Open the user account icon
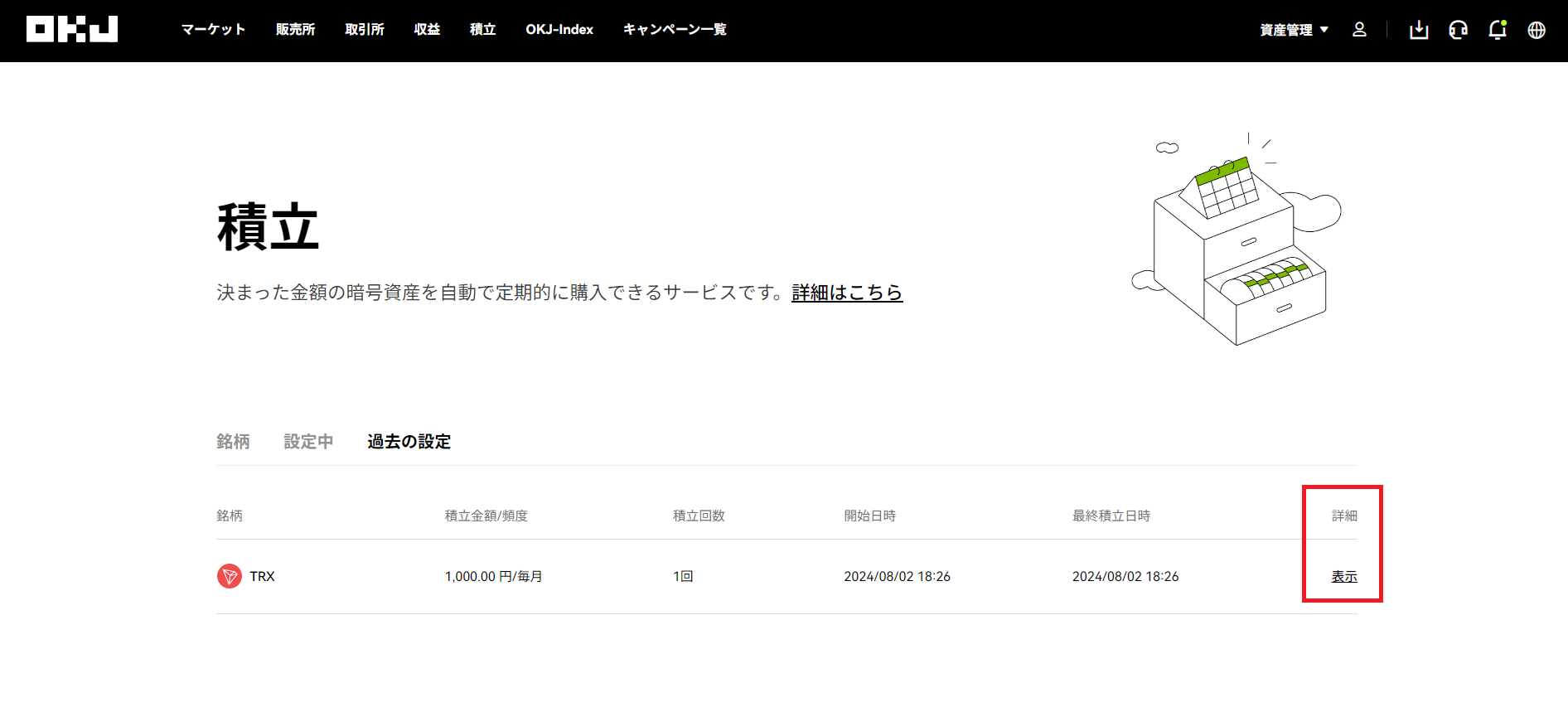 [x=1359, y=30]
